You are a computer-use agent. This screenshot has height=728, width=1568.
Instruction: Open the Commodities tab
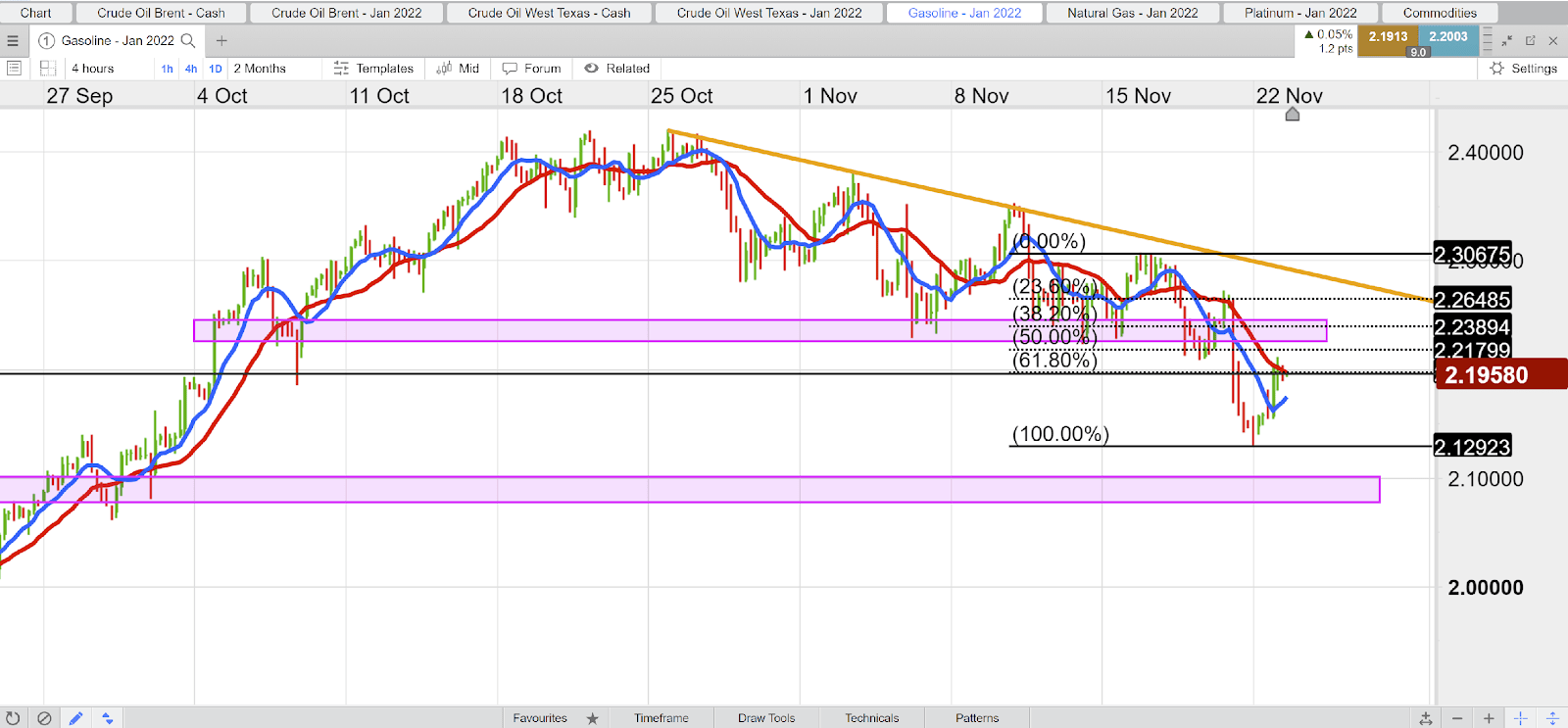(x=1440, y=13)
